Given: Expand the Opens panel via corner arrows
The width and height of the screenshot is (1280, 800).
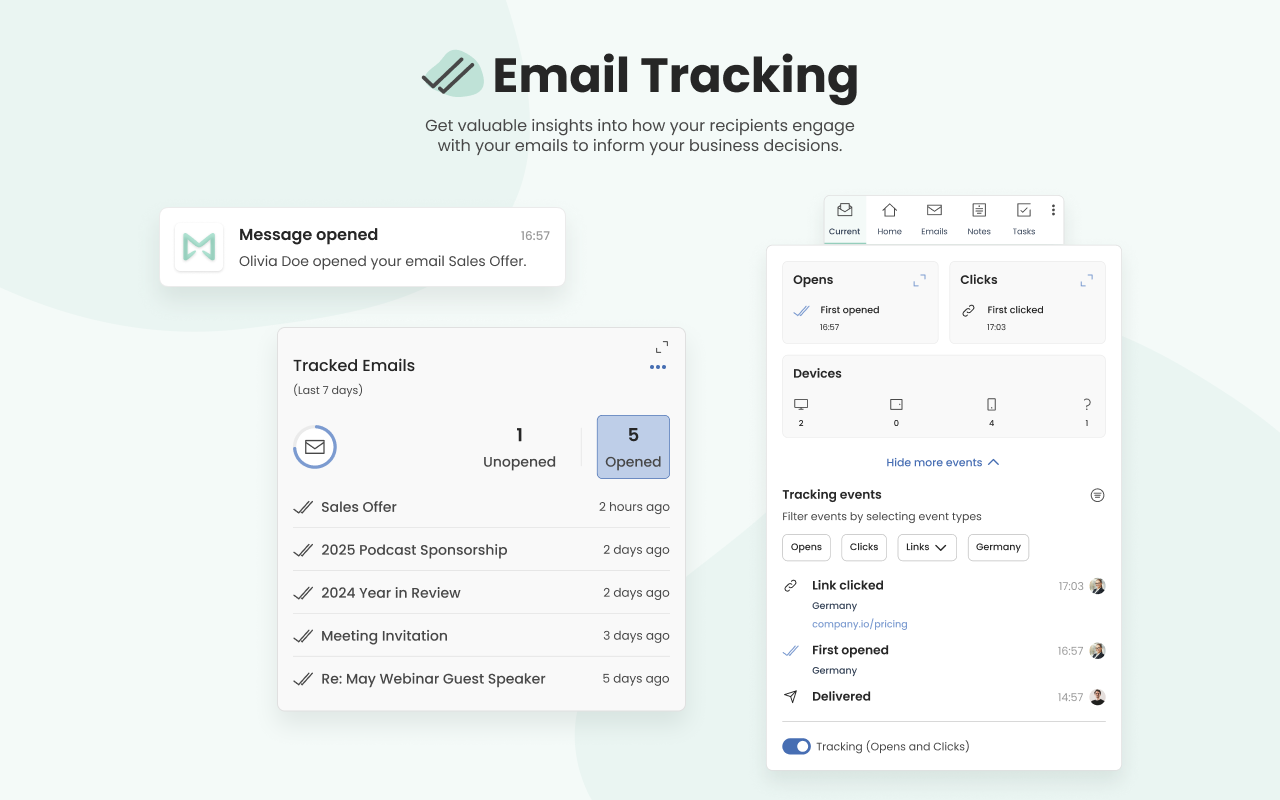Looking at the screenshot, I should [918, 280].
